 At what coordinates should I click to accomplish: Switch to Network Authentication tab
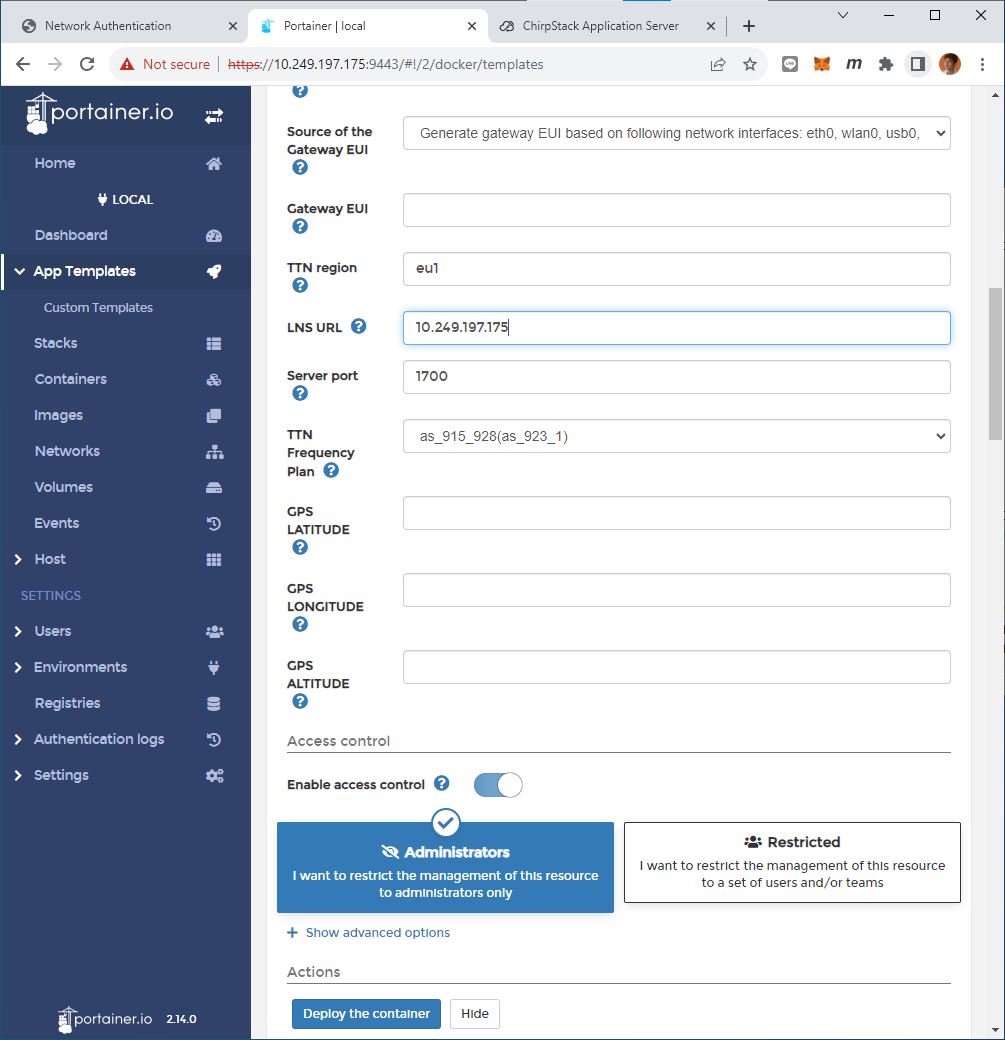coord(125,26)
